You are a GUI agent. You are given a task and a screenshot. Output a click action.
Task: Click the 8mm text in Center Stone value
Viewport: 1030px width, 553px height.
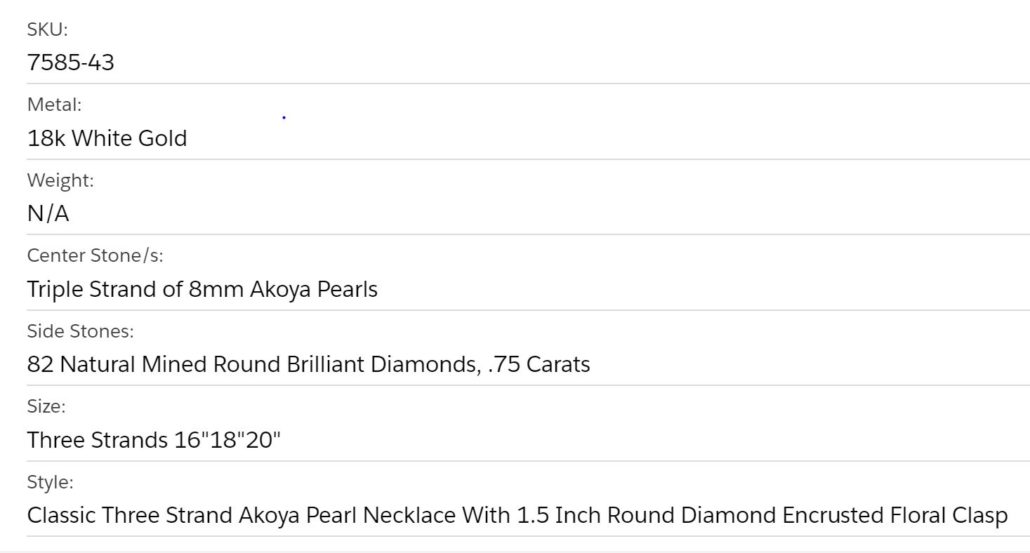click(x=212, y=290)
